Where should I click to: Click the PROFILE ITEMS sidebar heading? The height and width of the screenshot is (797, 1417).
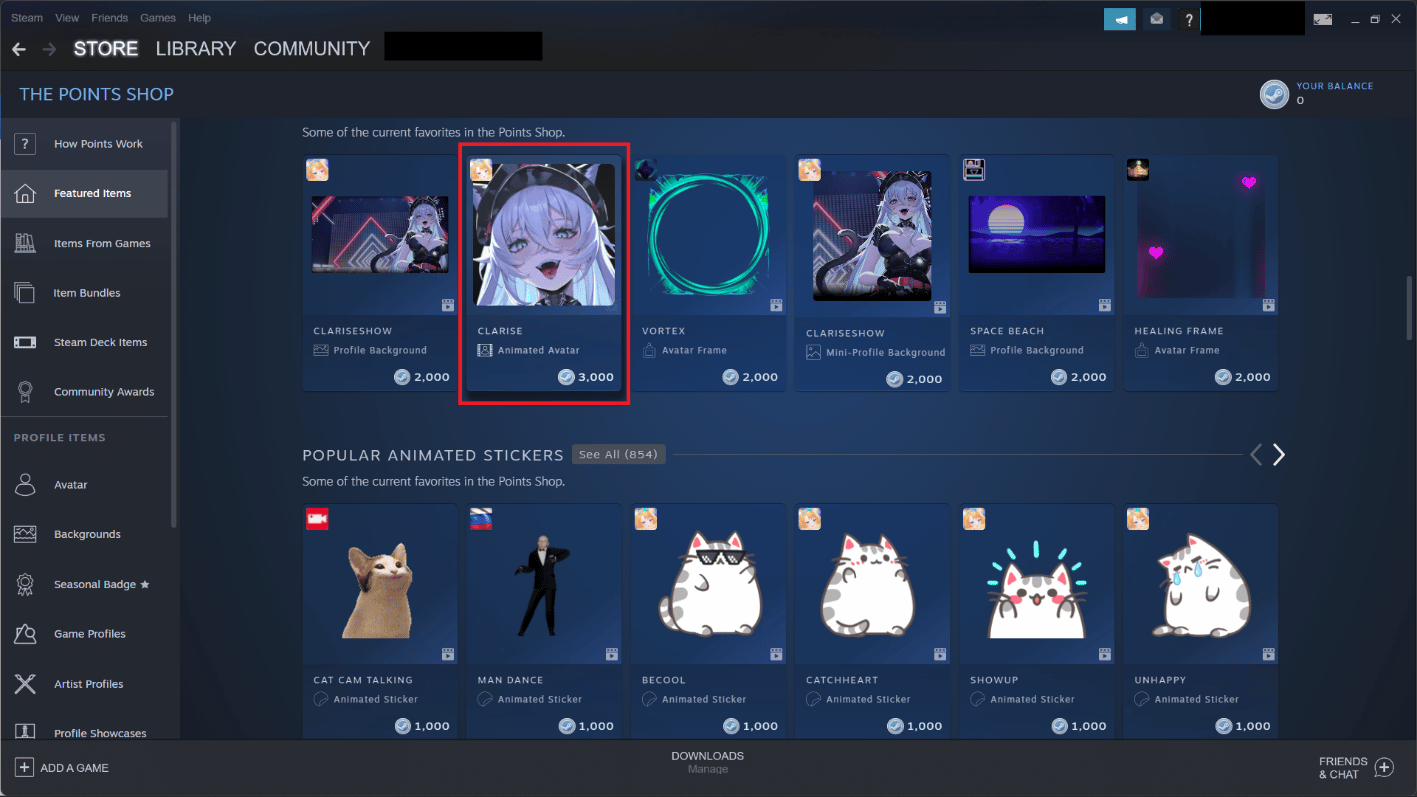pyautogui.click(x=60, y=438)
